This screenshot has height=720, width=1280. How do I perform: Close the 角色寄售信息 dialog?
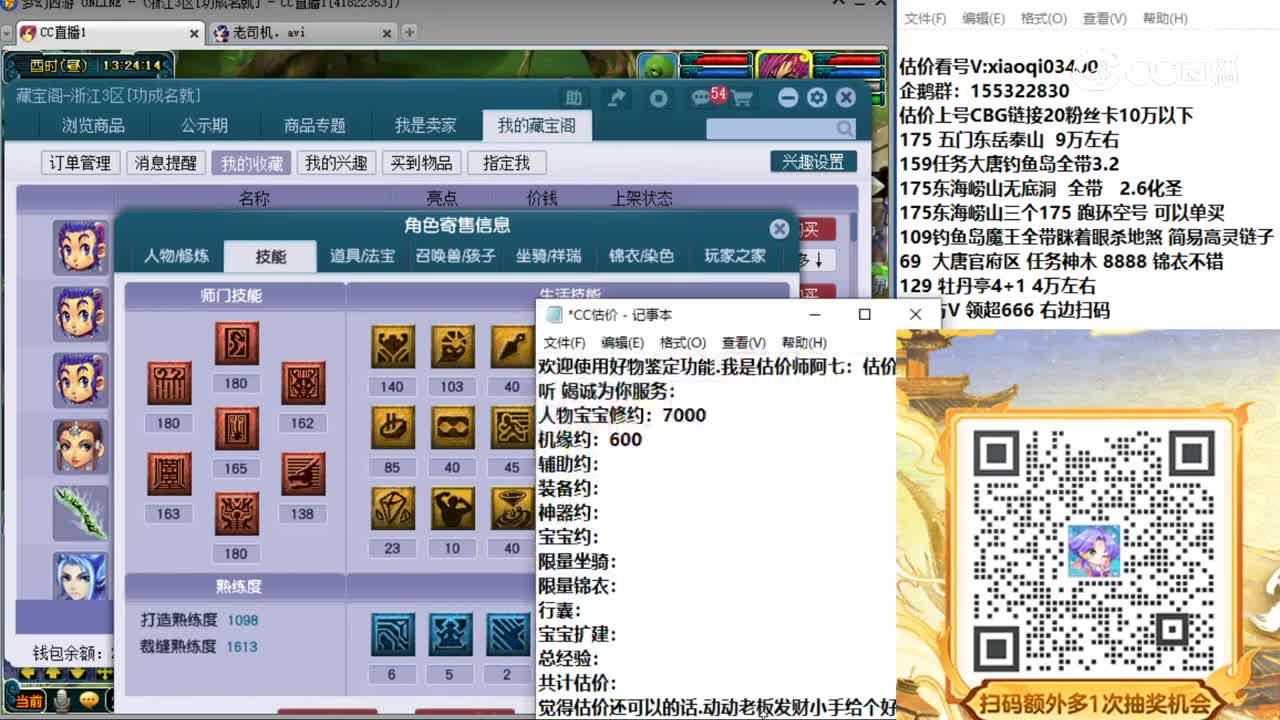tap(779, 229)
